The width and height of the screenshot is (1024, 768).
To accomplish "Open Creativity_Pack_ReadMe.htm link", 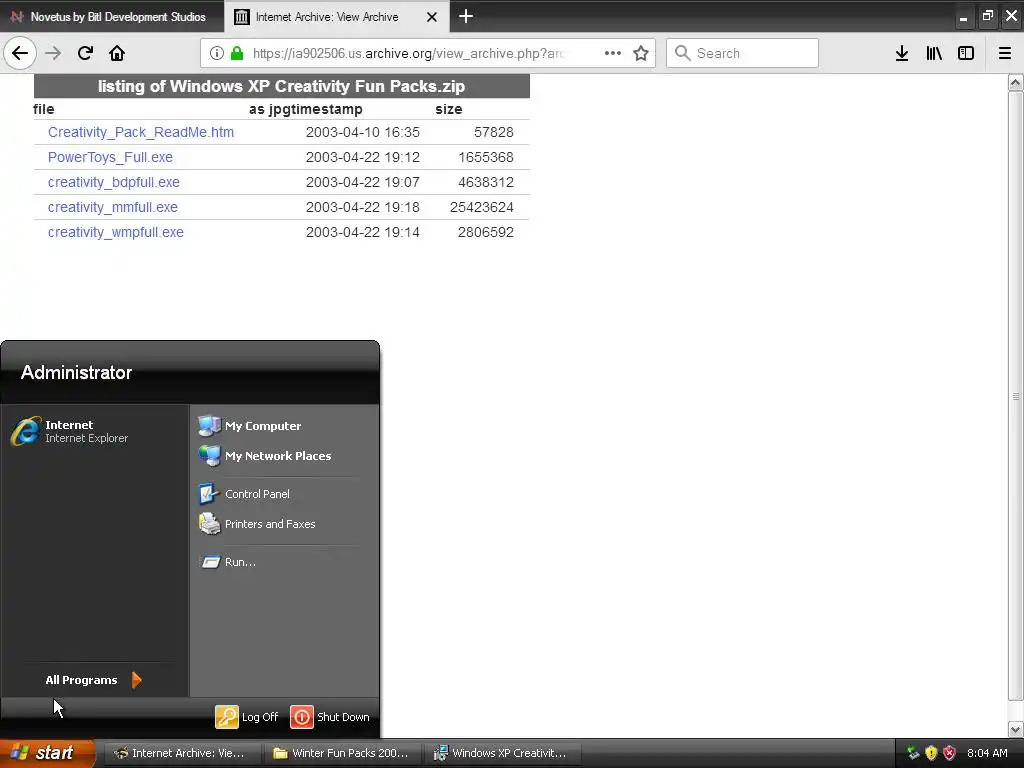I will (x=140, y=133).
